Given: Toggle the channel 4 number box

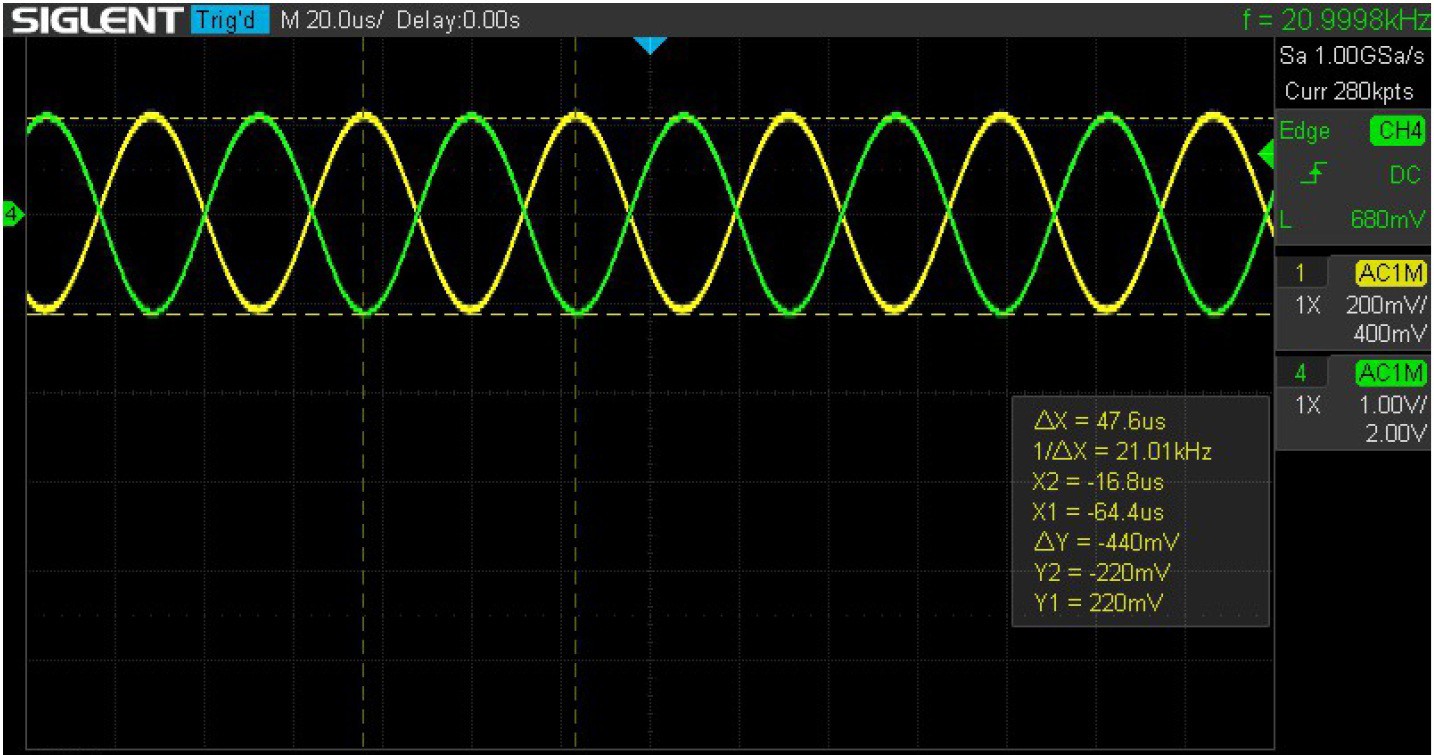Looking at the screenshot, I should tap(1303, 373).
